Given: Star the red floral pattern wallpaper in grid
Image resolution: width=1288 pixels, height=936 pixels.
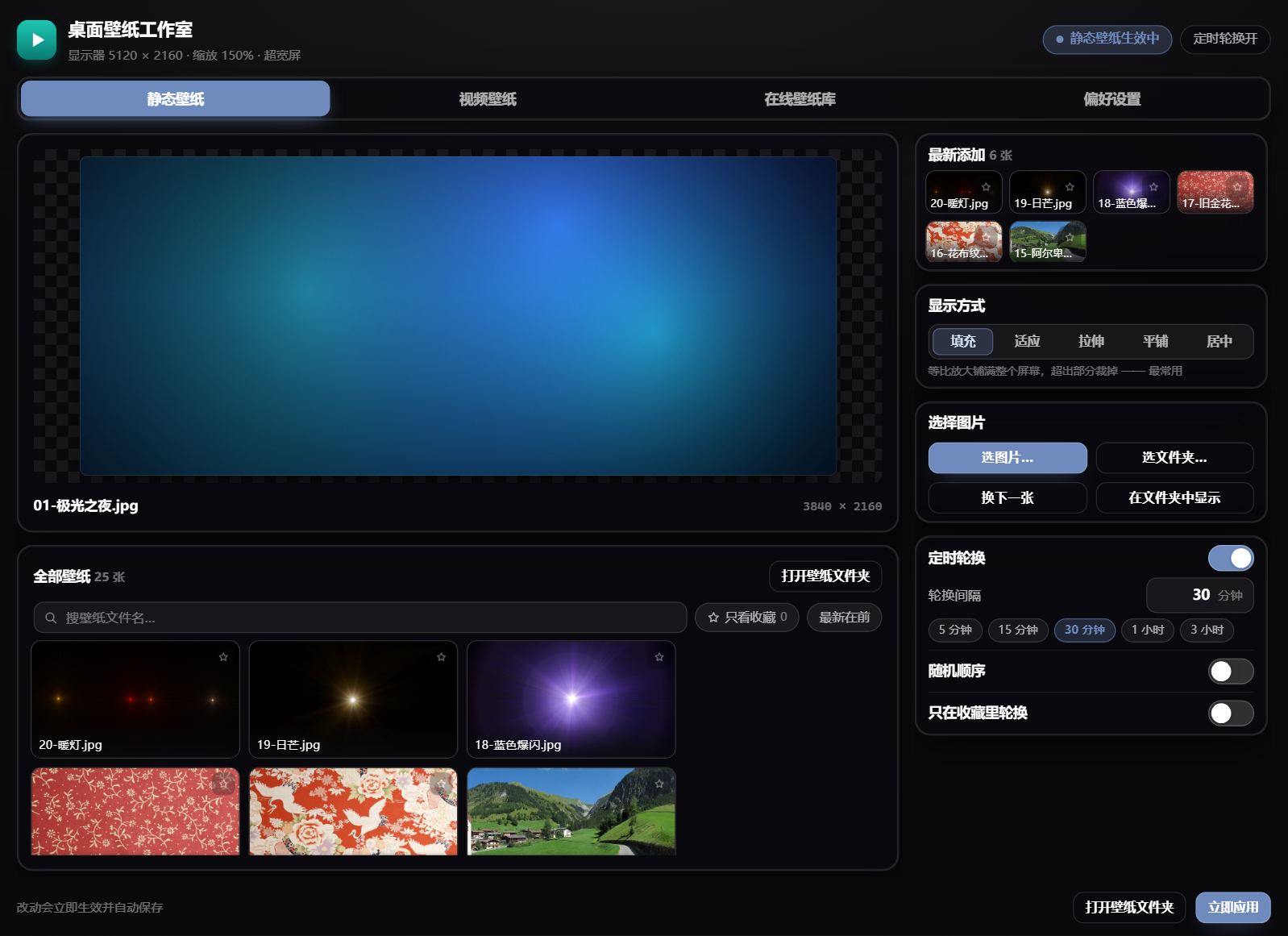Looking at the screenshot, I should coord(223,784).
